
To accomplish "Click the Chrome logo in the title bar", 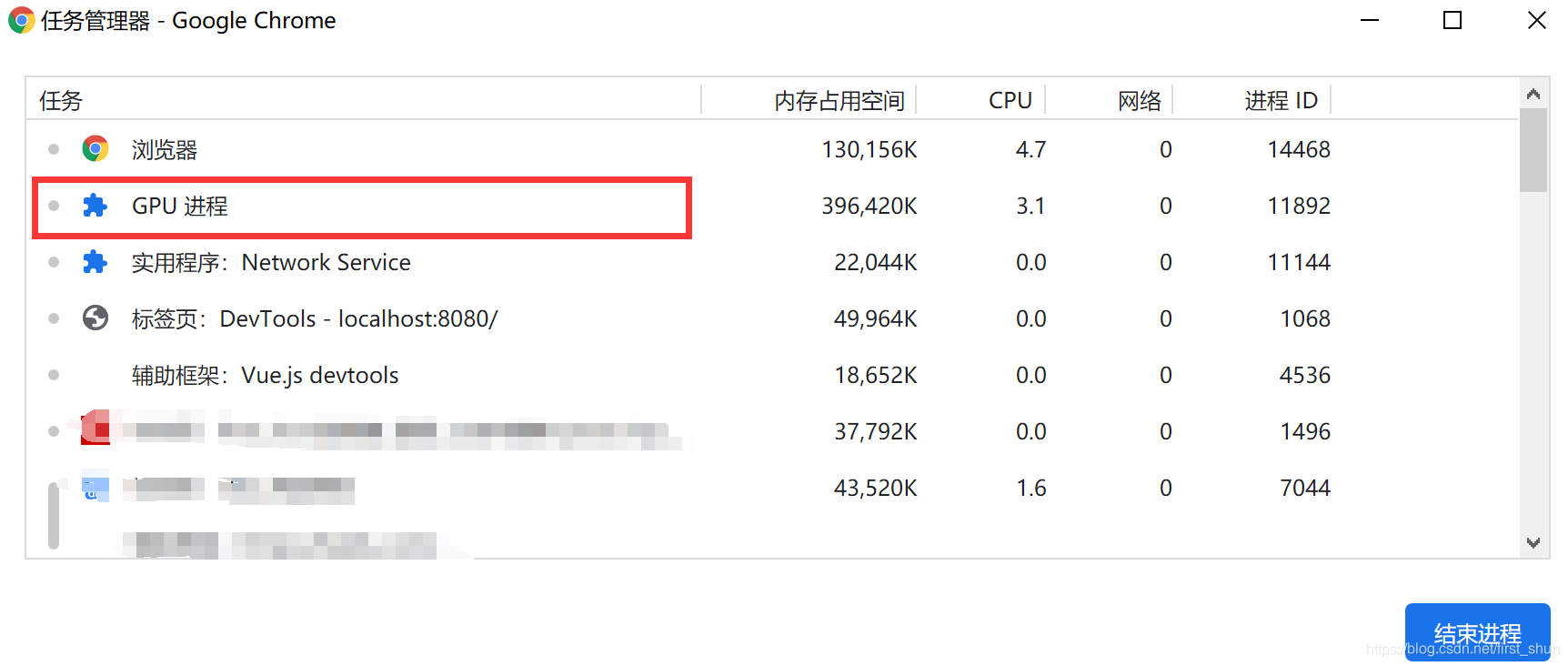I will [21, 20].
